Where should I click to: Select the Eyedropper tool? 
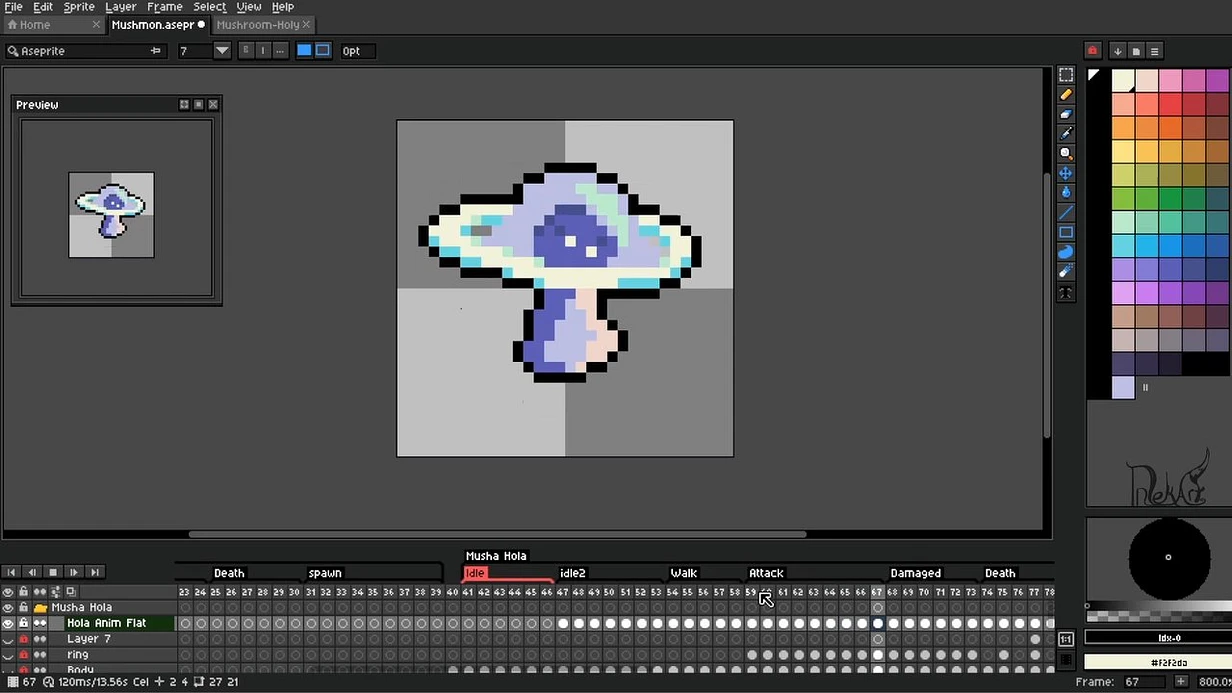coord(1066,134)
